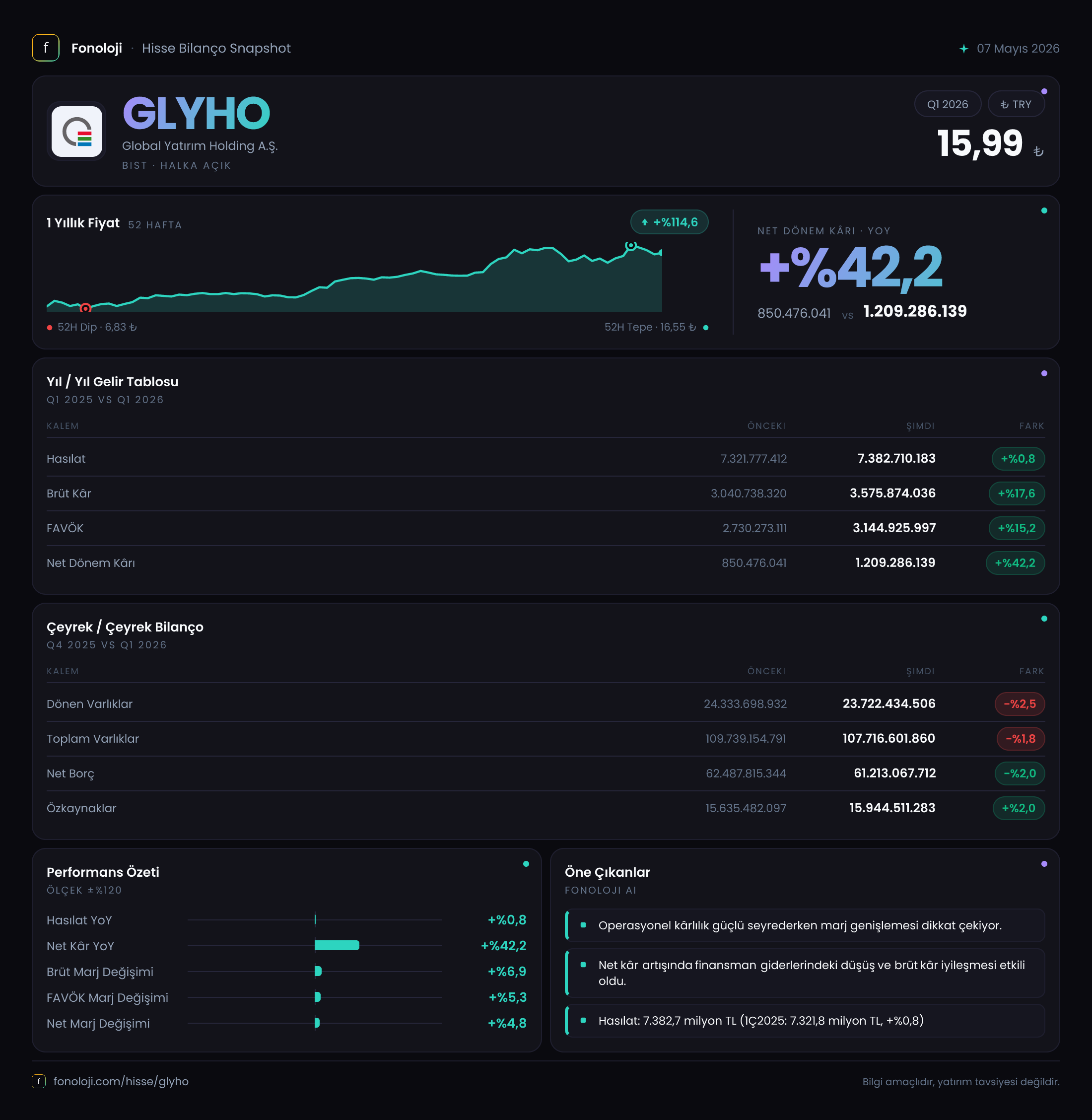Select the Q1 2026 period pill
This screenshot has width=1092, height=1120.
948,104
